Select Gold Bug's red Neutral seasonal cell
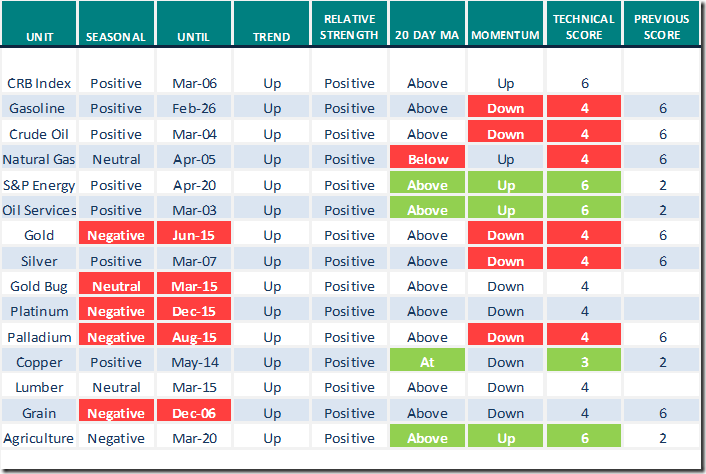This screenshot has height=474, width=706. coord(116,286)
